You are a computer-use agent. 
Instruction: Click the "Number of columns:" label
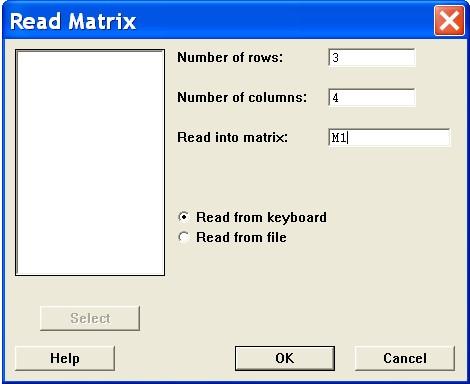point(242,97)
